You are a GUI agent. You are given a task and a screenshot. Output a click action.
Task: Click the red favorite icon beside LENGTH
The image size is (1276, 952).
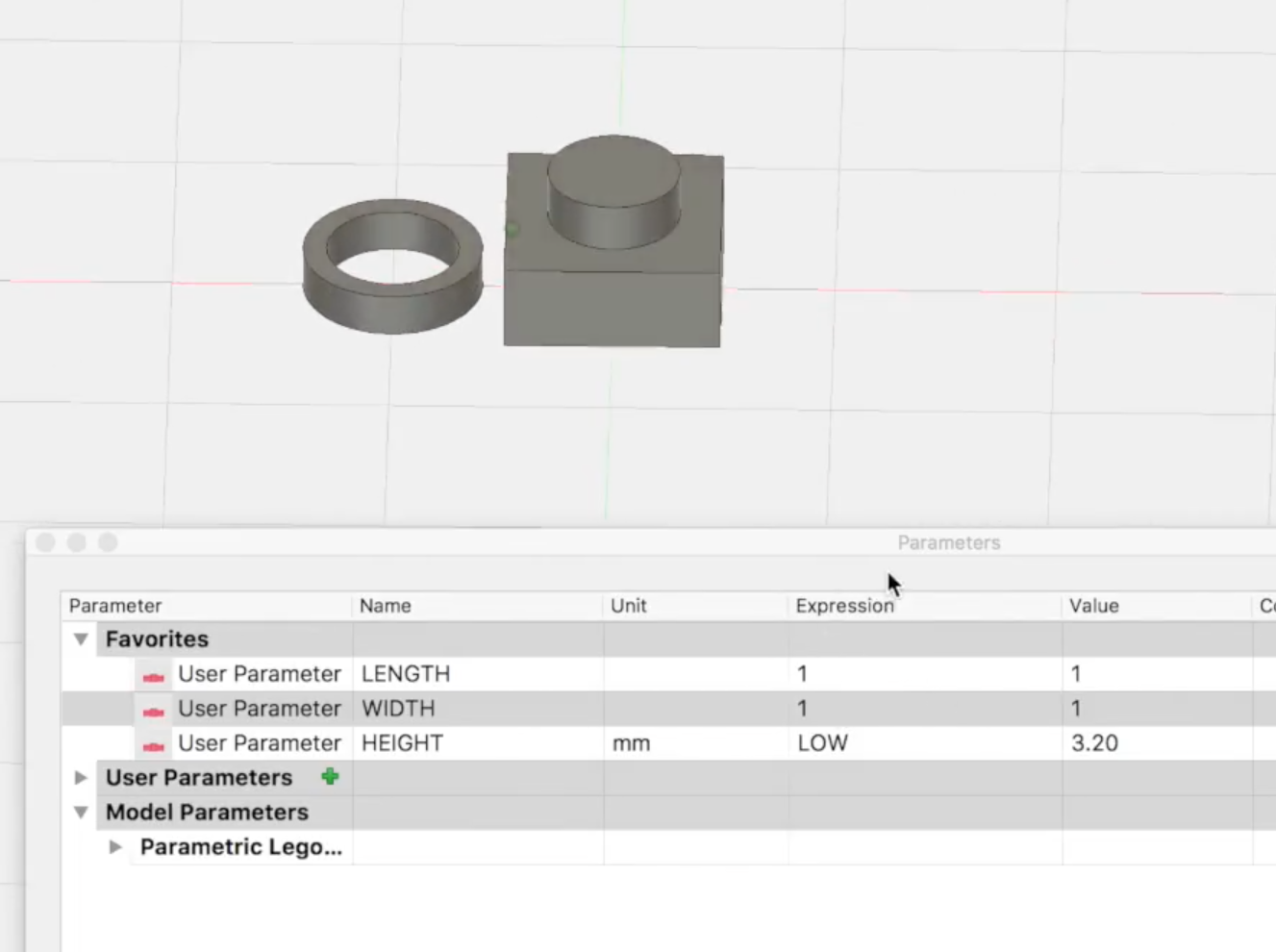click(x=155, y=674)
